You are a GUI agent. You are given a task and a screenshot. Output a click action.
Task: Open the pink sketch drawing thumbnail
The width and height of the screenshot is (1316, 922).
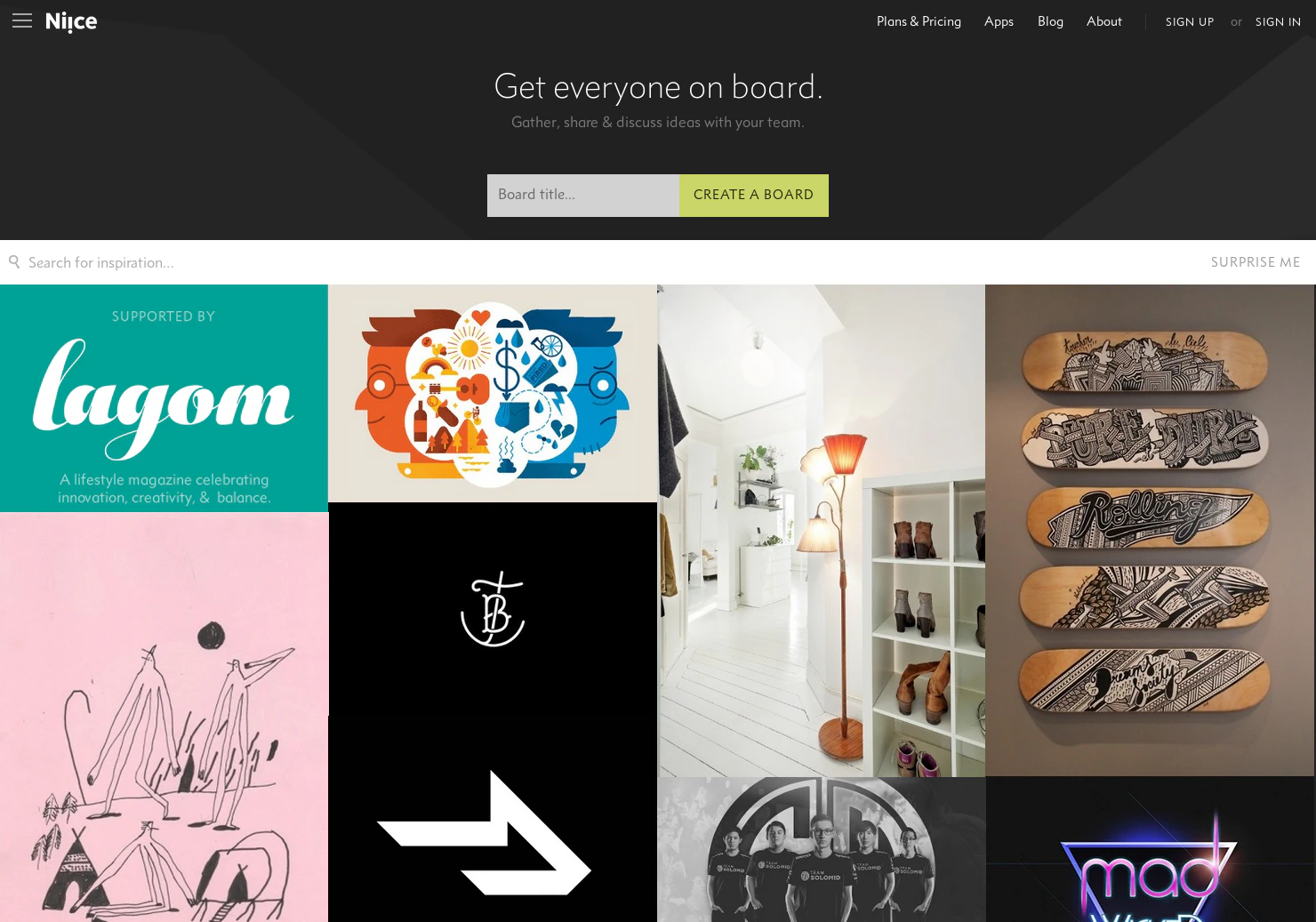click(164, 717)
